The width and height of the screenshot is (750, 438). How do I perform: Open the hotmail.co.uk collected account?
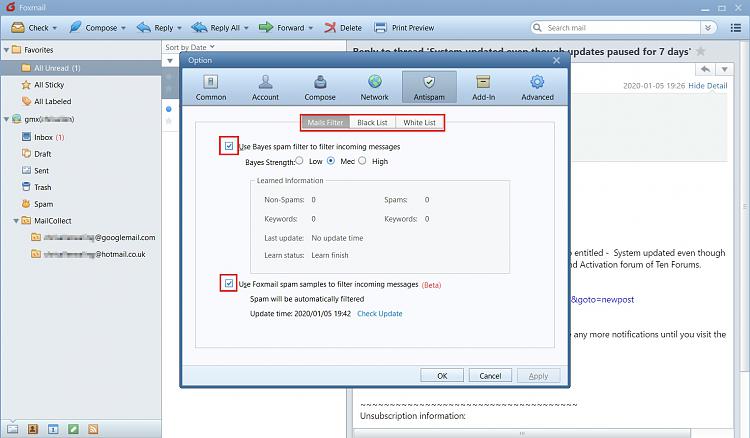88,254
